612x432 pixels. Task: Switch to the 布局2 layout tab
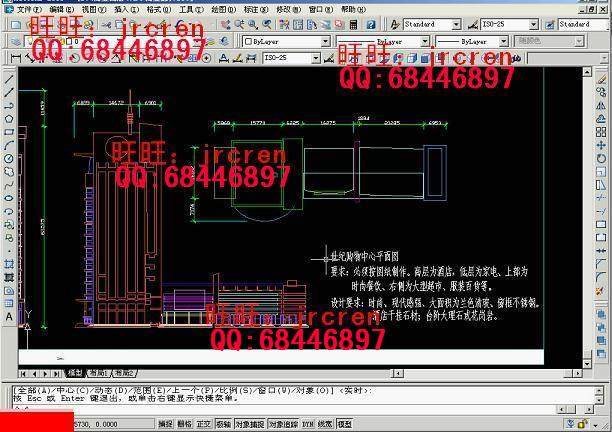point(125,373)
